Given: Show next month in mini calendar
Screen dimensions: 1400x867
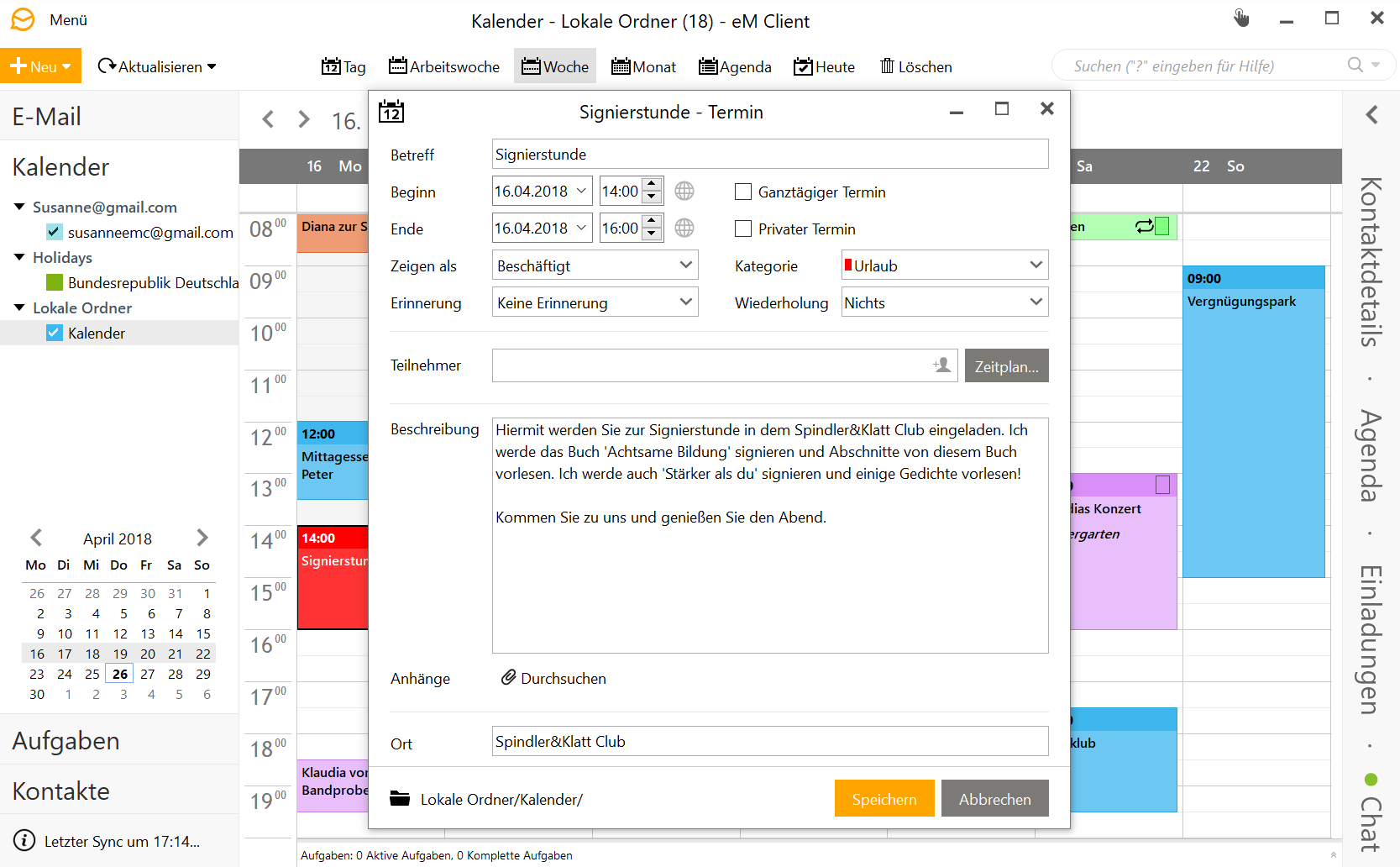Looking at the screenshot, I should (202, 538).
